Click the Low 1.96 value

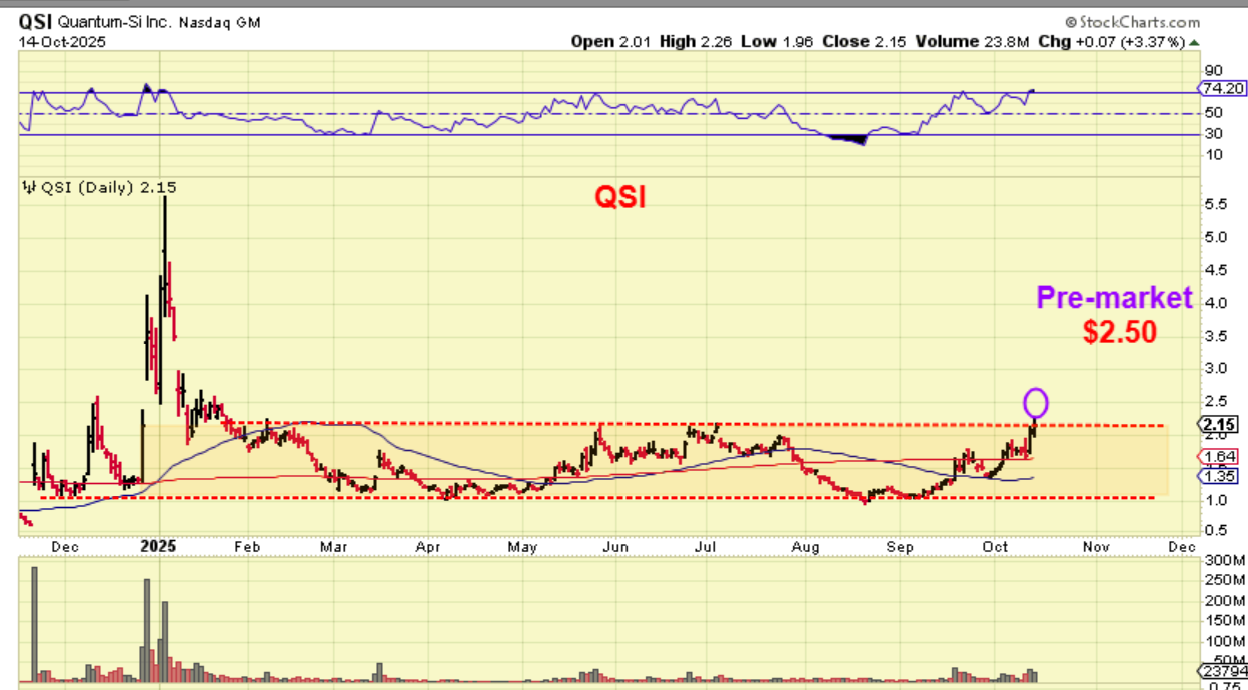(779, 42)
